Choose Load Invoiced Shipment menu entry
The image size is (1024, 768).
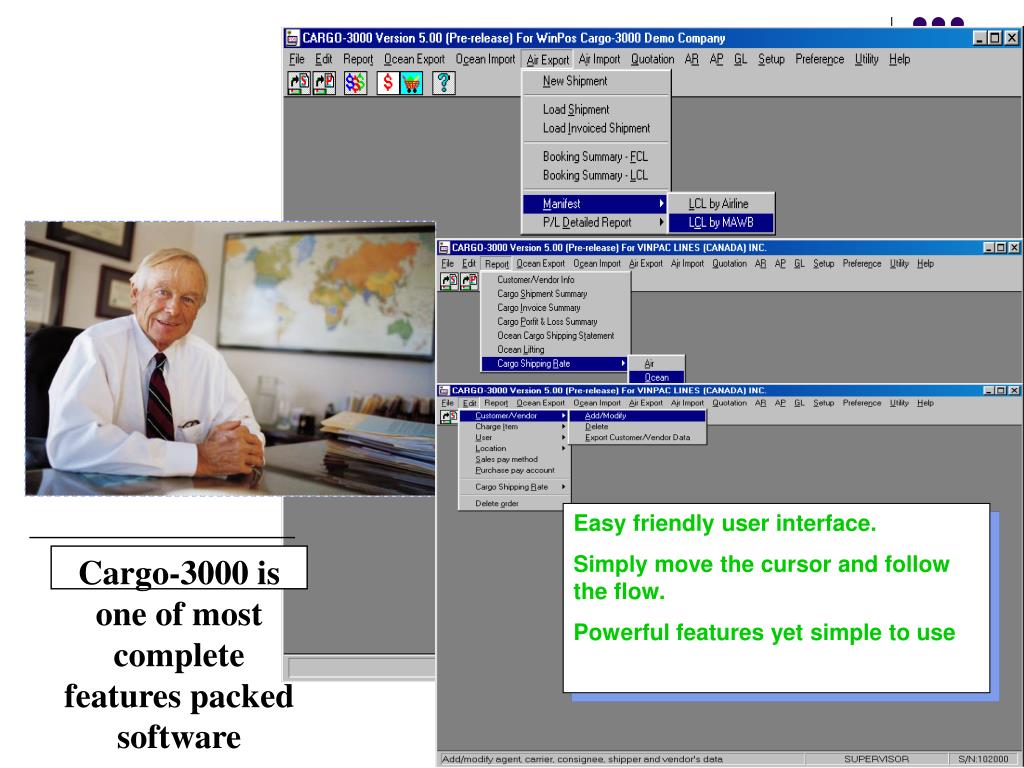point(596,128)
